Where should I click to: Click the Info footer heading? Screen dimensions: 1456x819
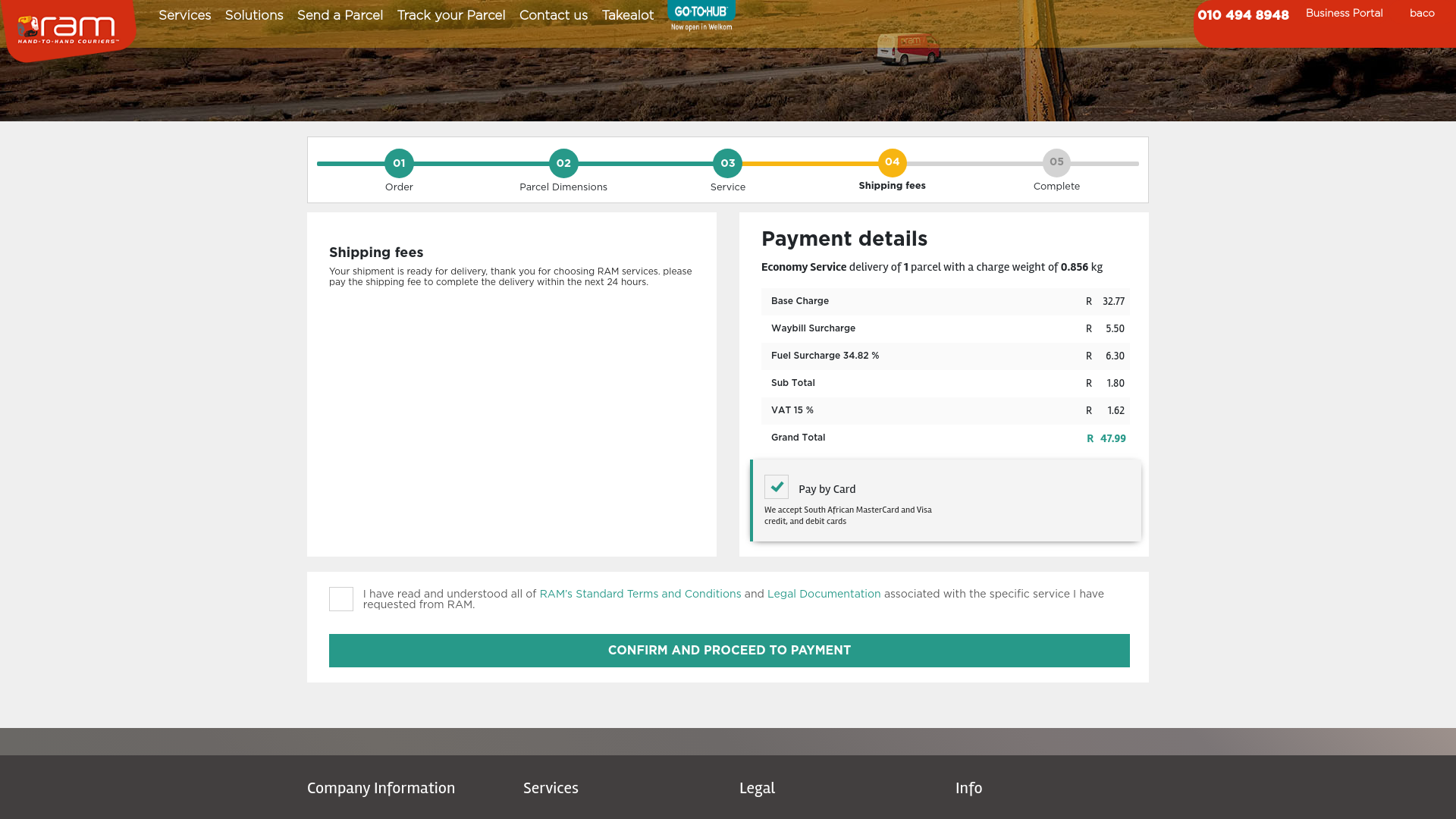tap(968, 789)
